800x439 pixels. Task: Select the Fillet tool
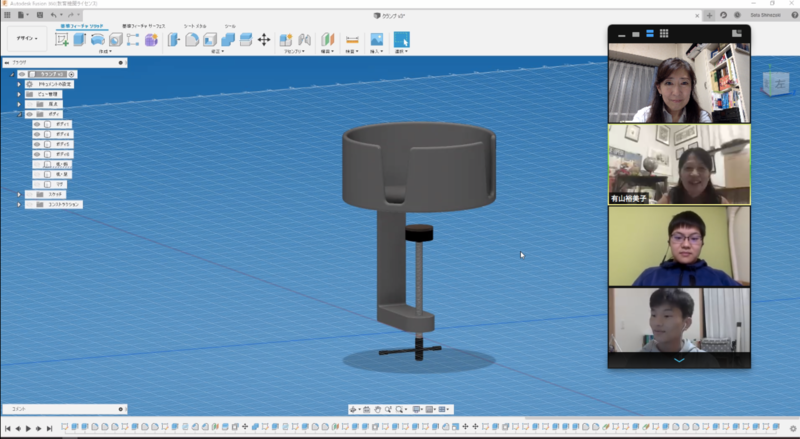[x=192, y=39]
